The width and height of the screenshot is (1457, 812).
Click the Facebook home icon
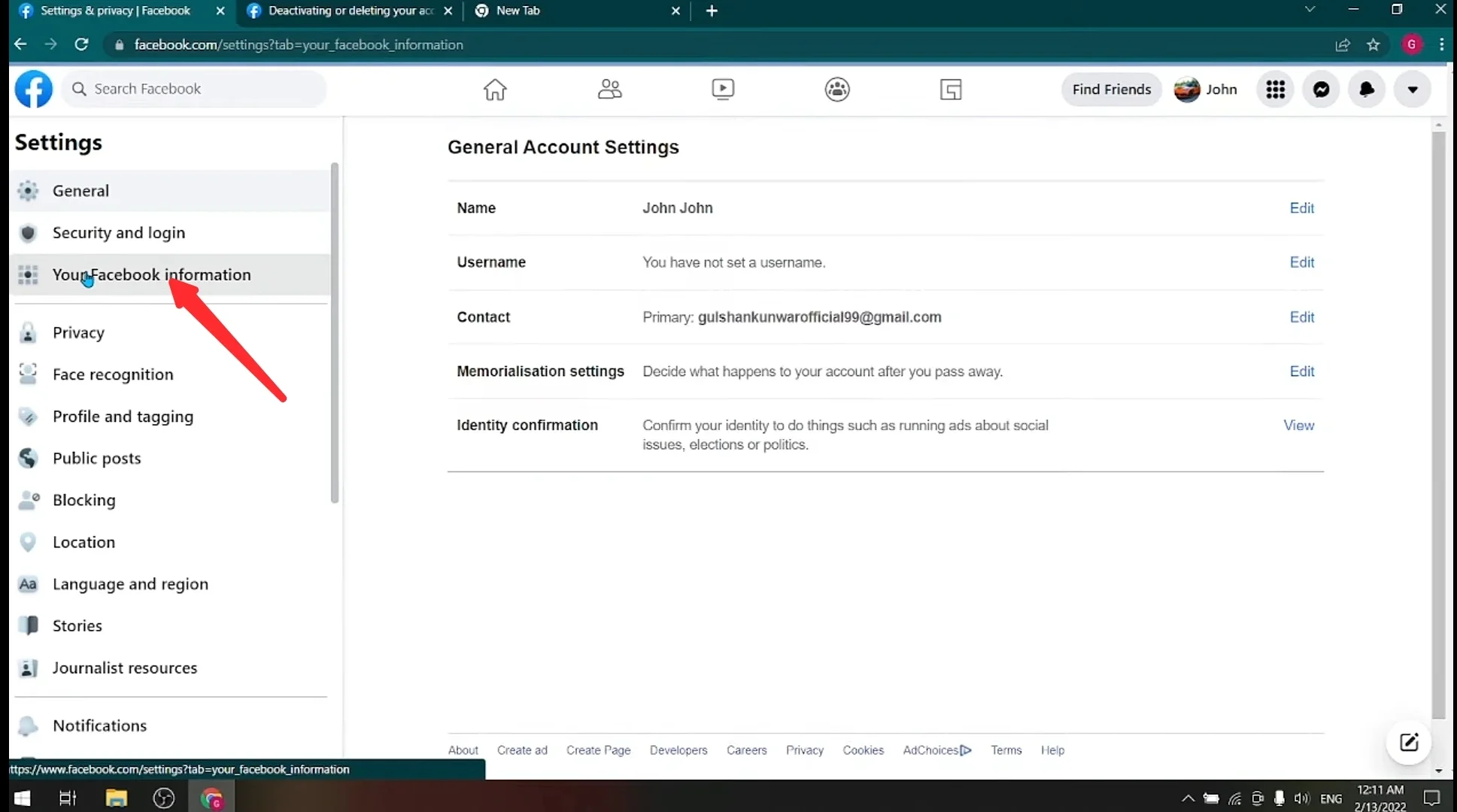494,89
